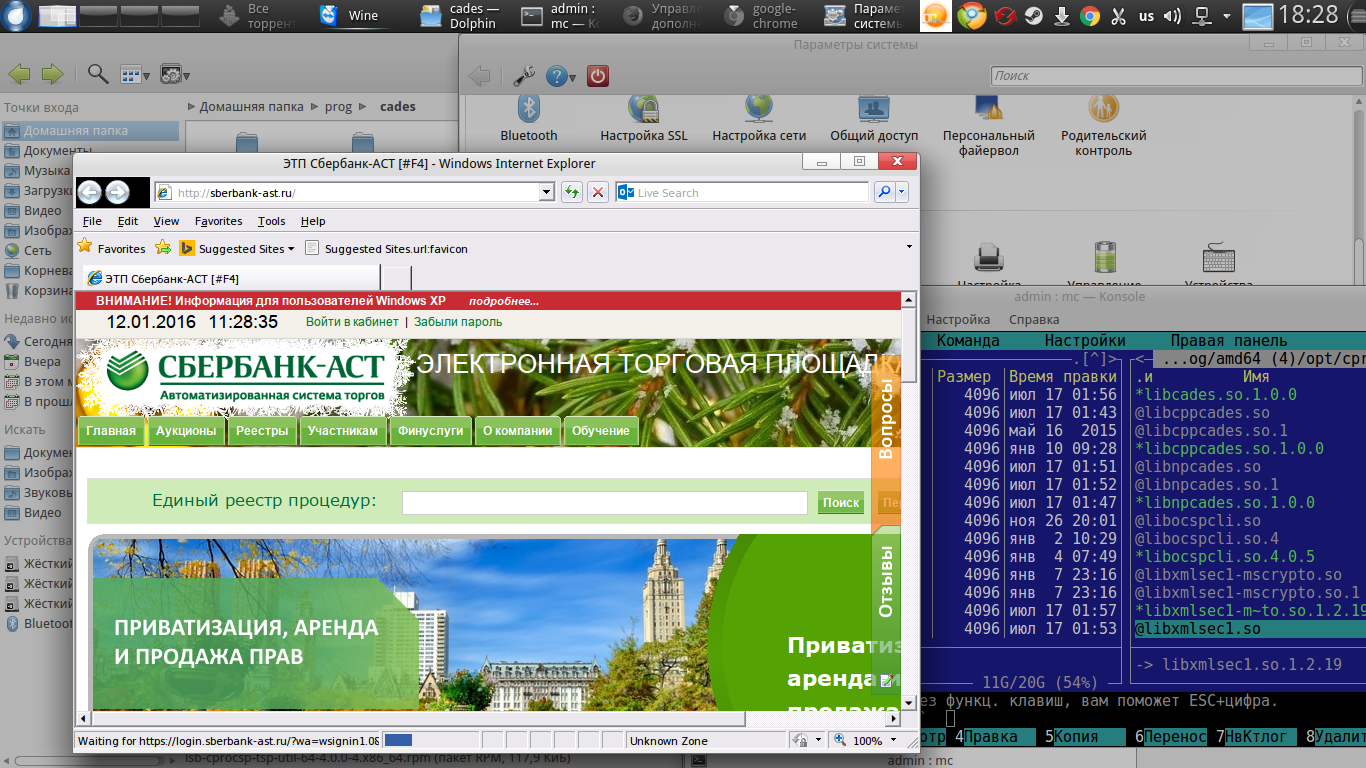The height and width of the screenshot is (768, 1366).
Task: Click the us keyboard layout indicator
Action: [x=1146, y=16]
